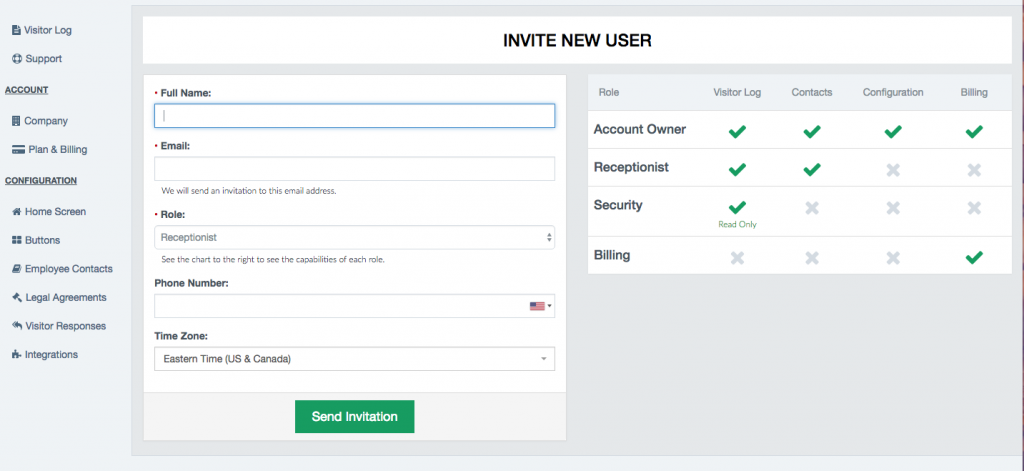
Task: Click the Phone Number input field
Action: [x=340, y=306]
